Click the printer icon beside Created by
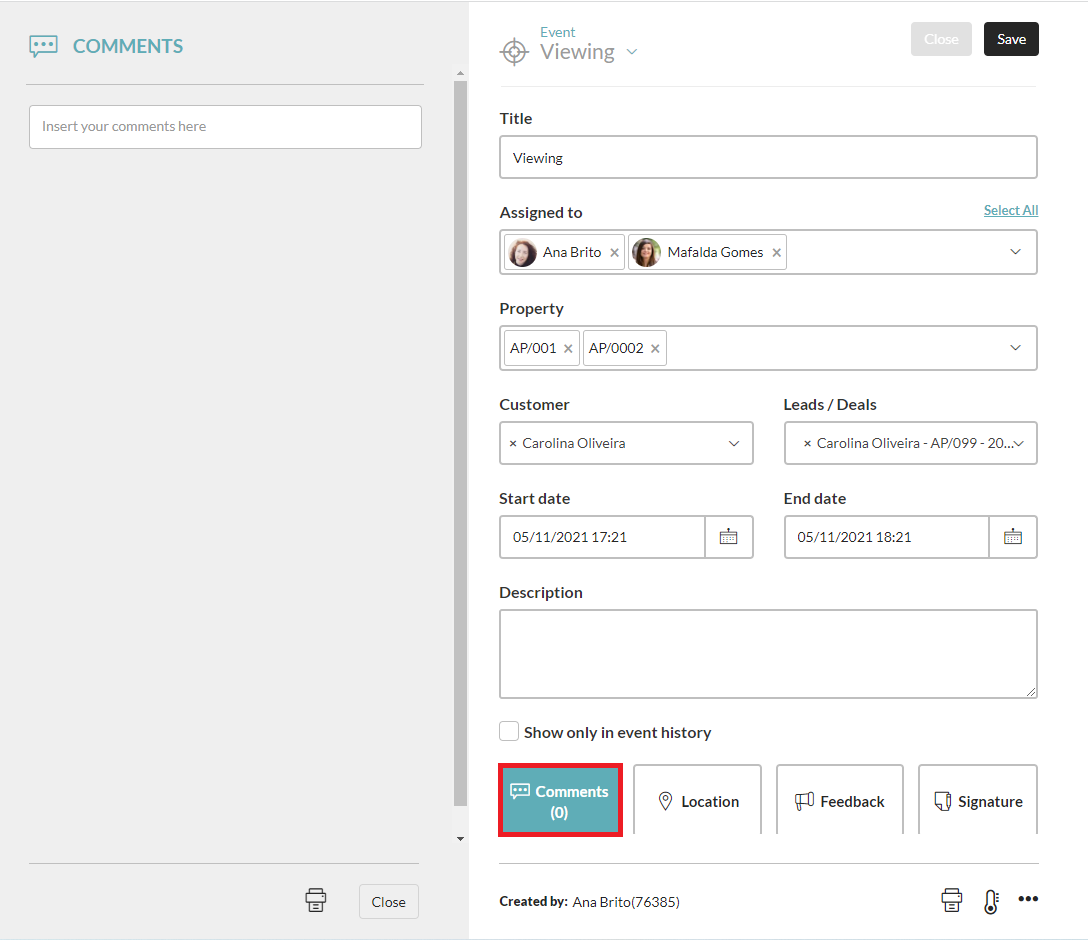 951,900
